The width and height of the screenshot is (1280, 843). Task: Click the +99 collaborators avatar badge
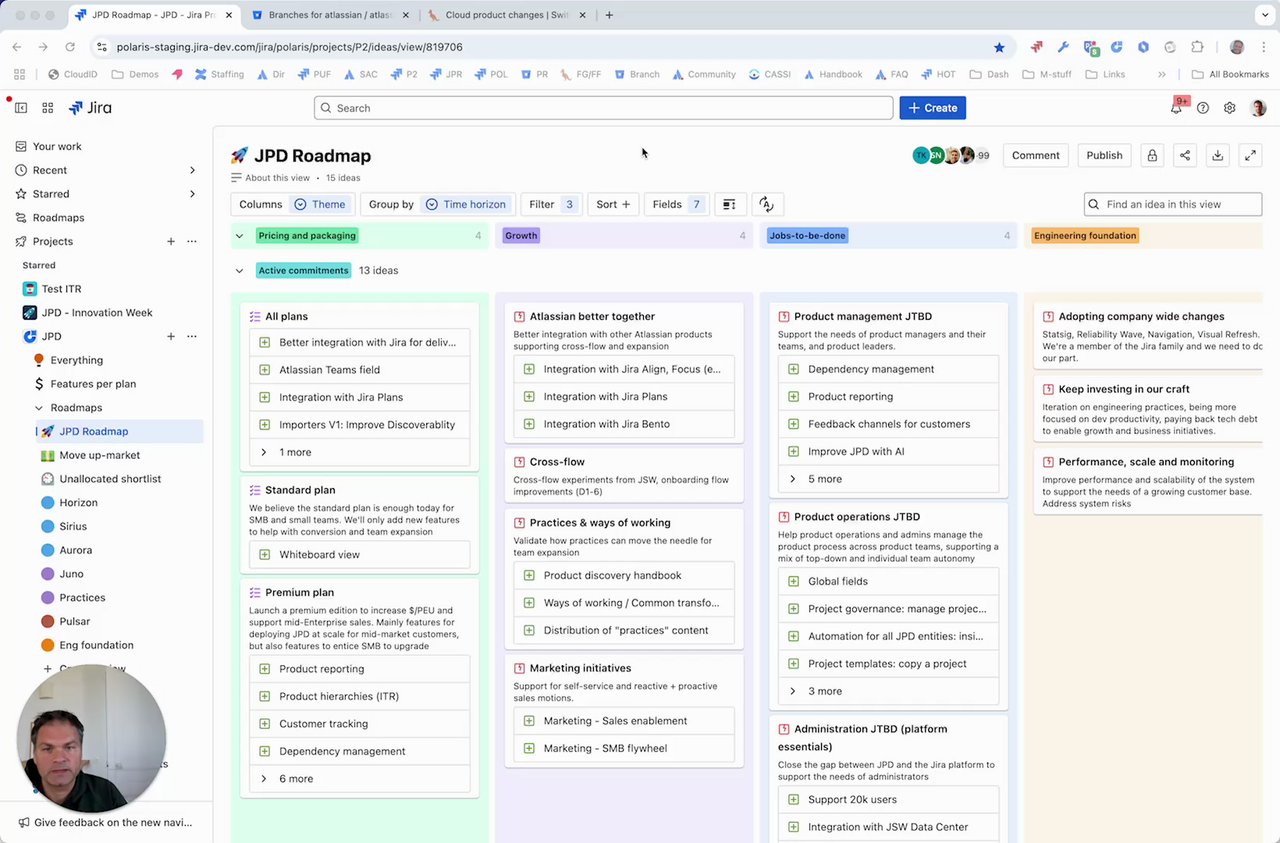(983, 155)
